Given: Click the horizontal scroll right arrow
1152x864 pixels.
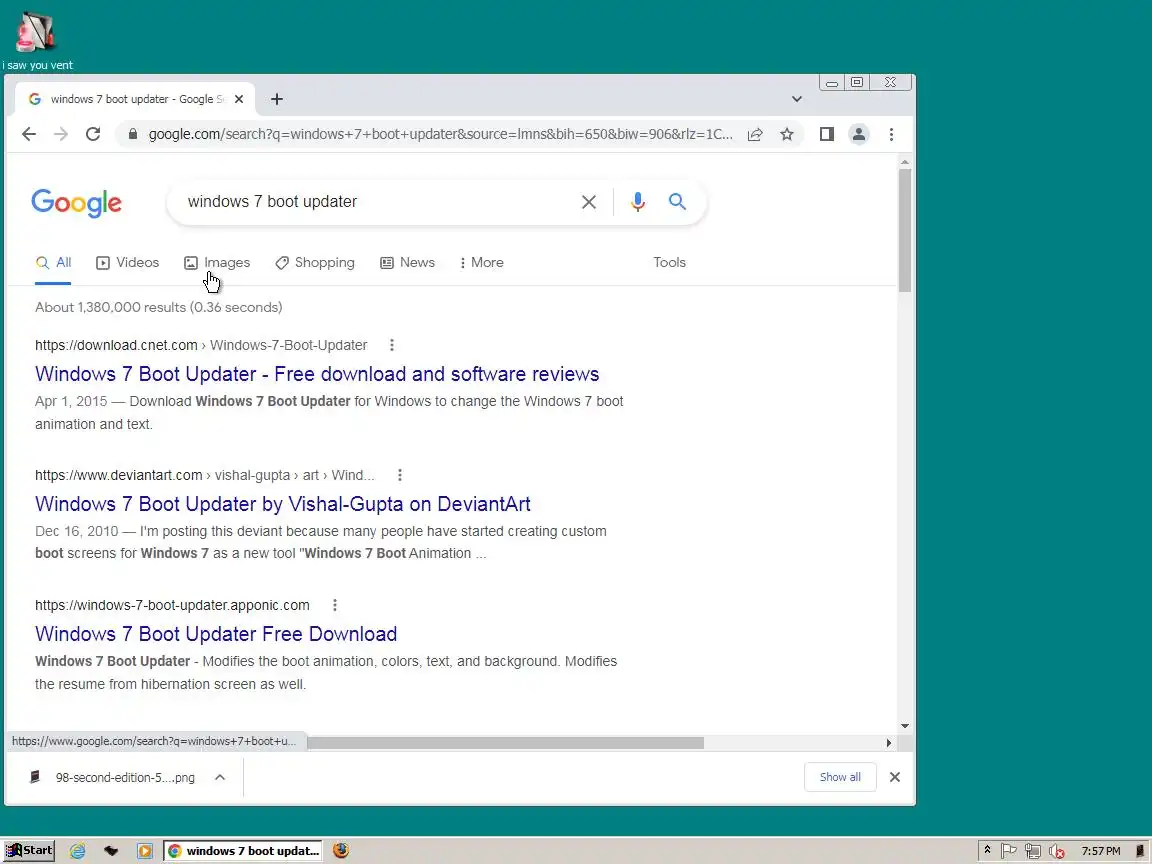Looking at the screenshot, I should click(889, 743).
